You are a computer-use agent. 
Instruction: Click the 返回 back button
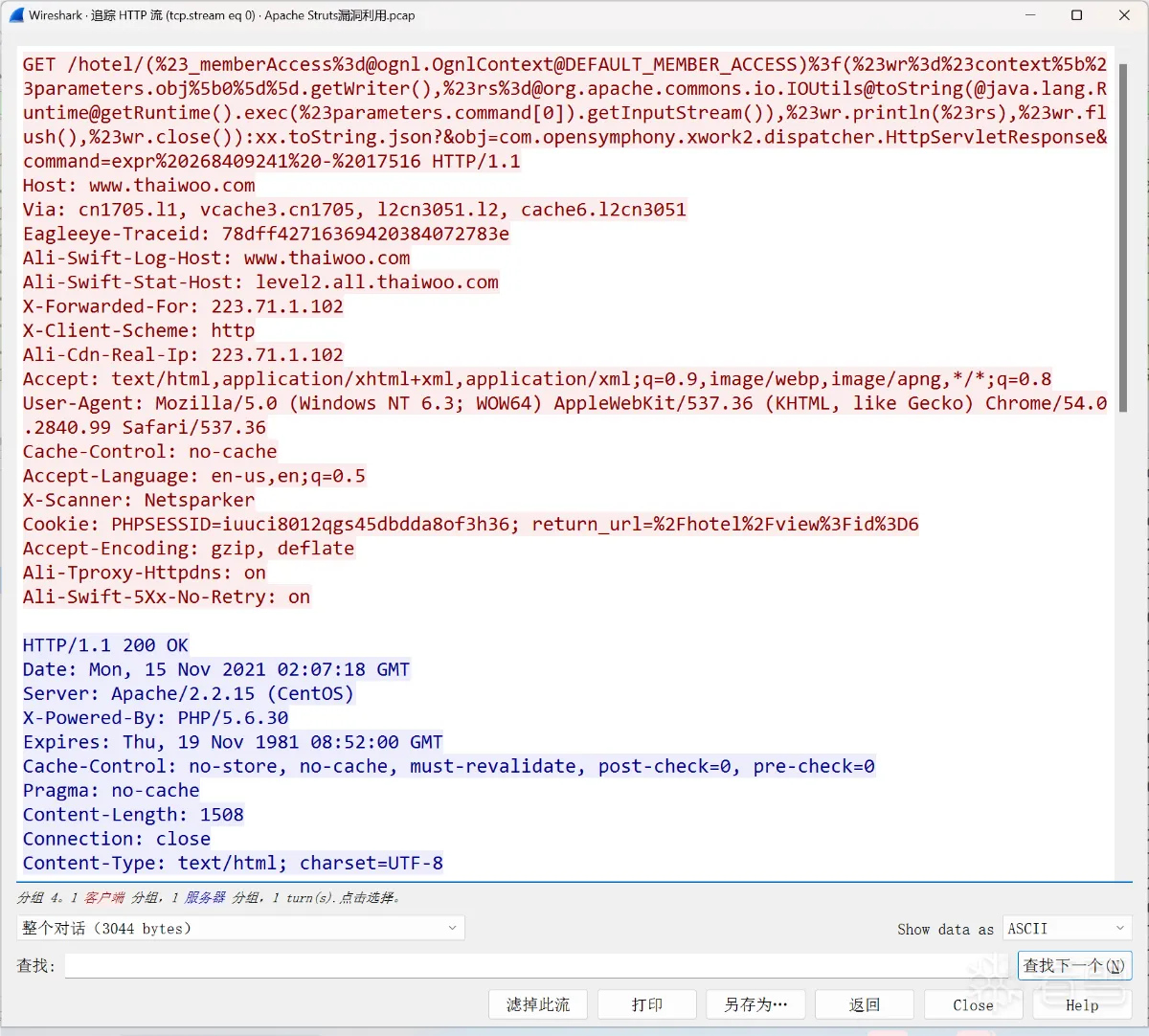click(865, 1004)
